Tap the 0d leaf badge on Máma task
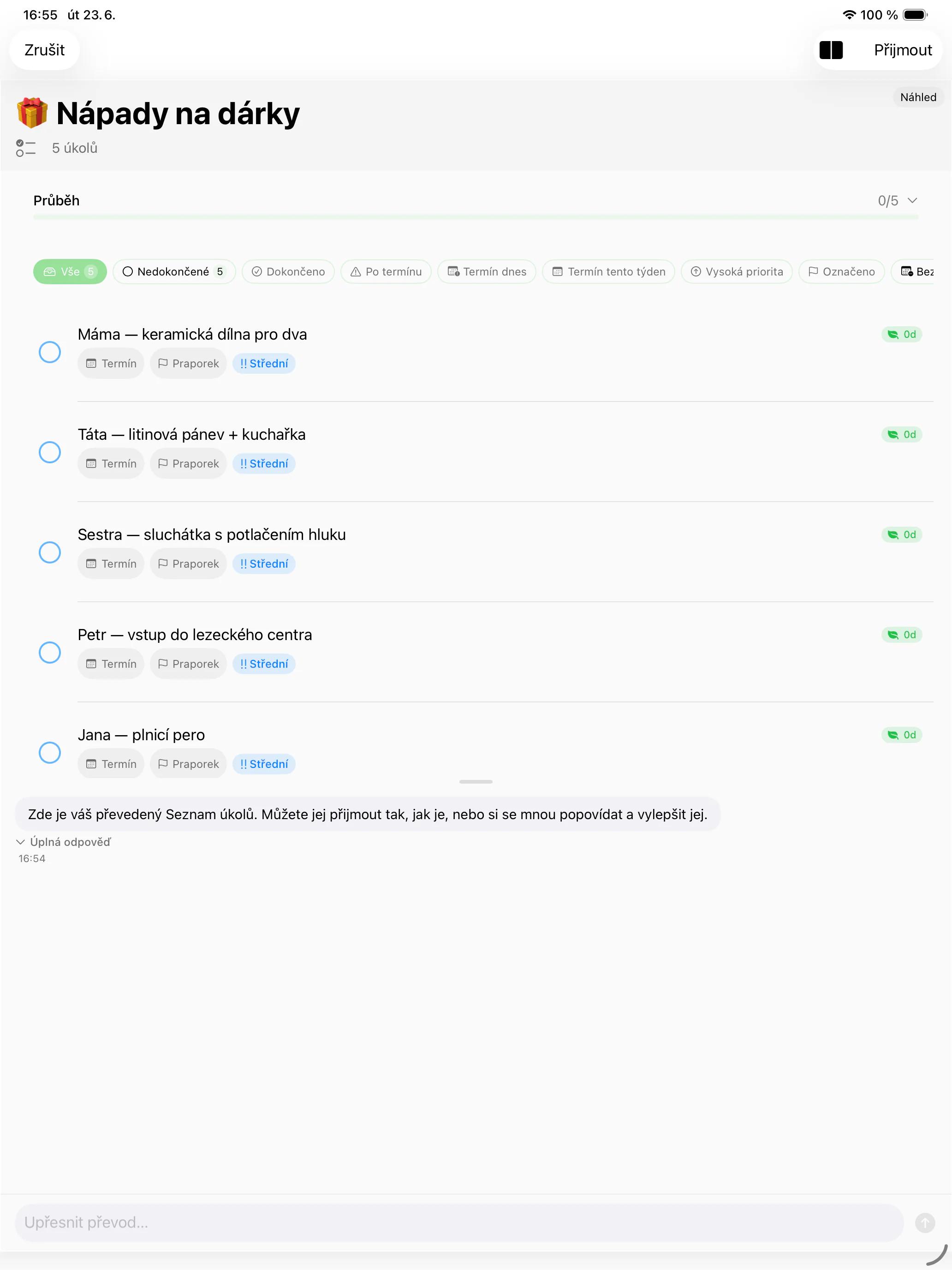 pos(902,334)
